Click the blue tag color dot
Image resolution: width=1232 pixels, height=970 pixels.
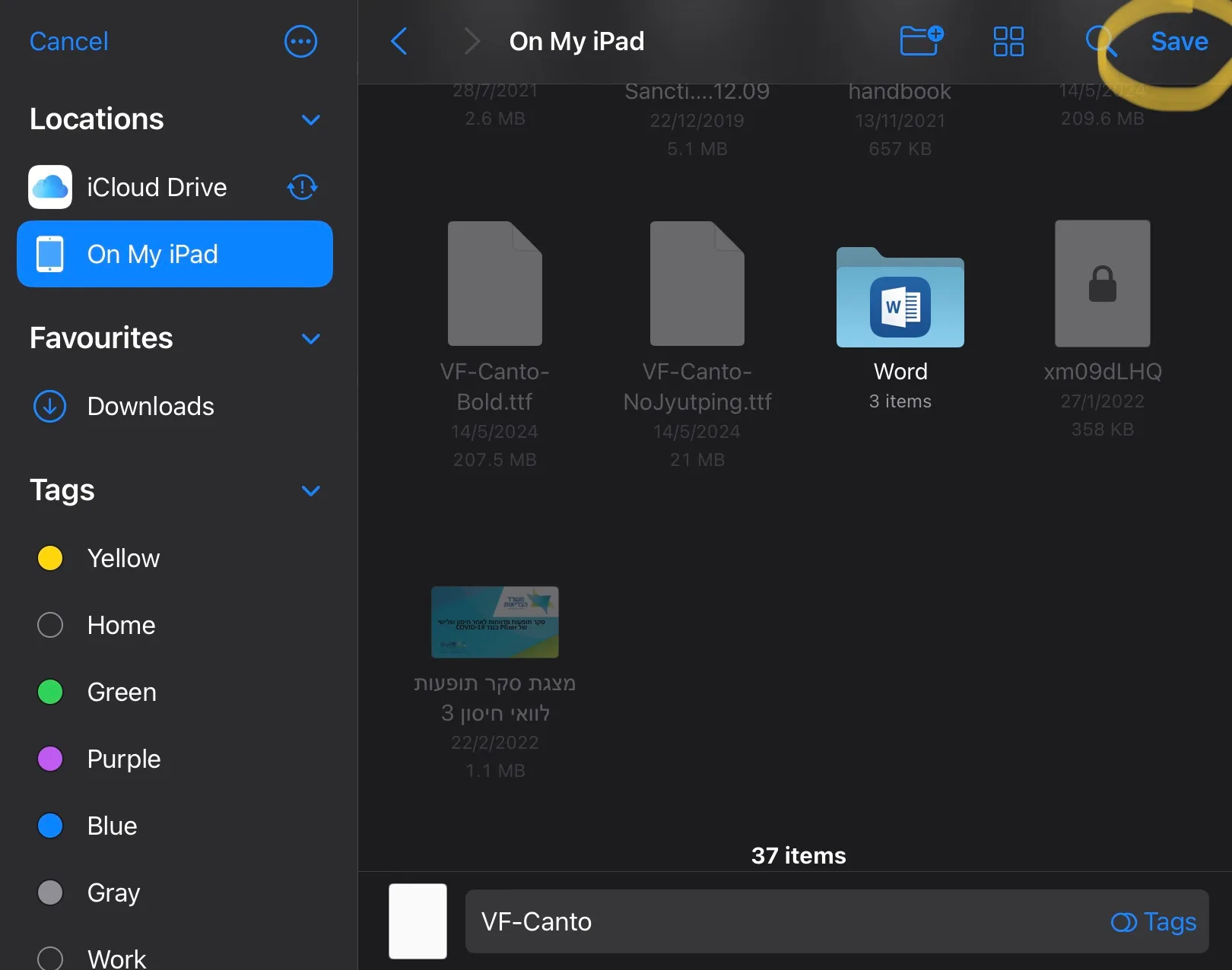coord(50,826)
